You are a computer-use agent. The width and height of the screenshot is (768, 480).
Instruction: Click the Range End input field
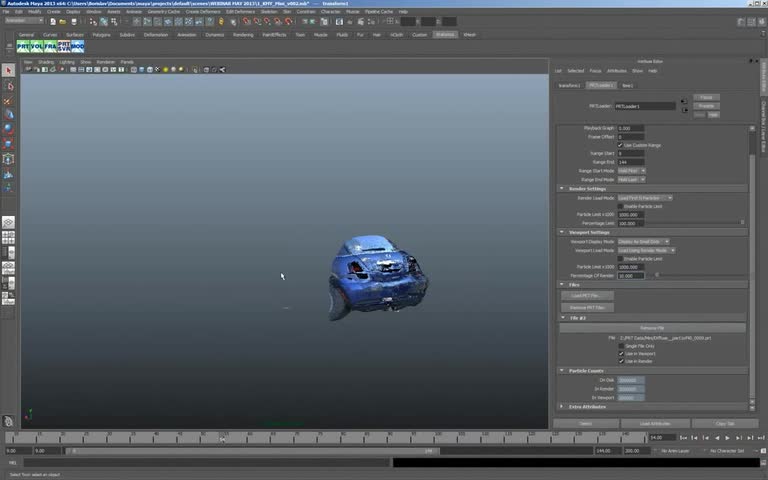coord(630,162)
